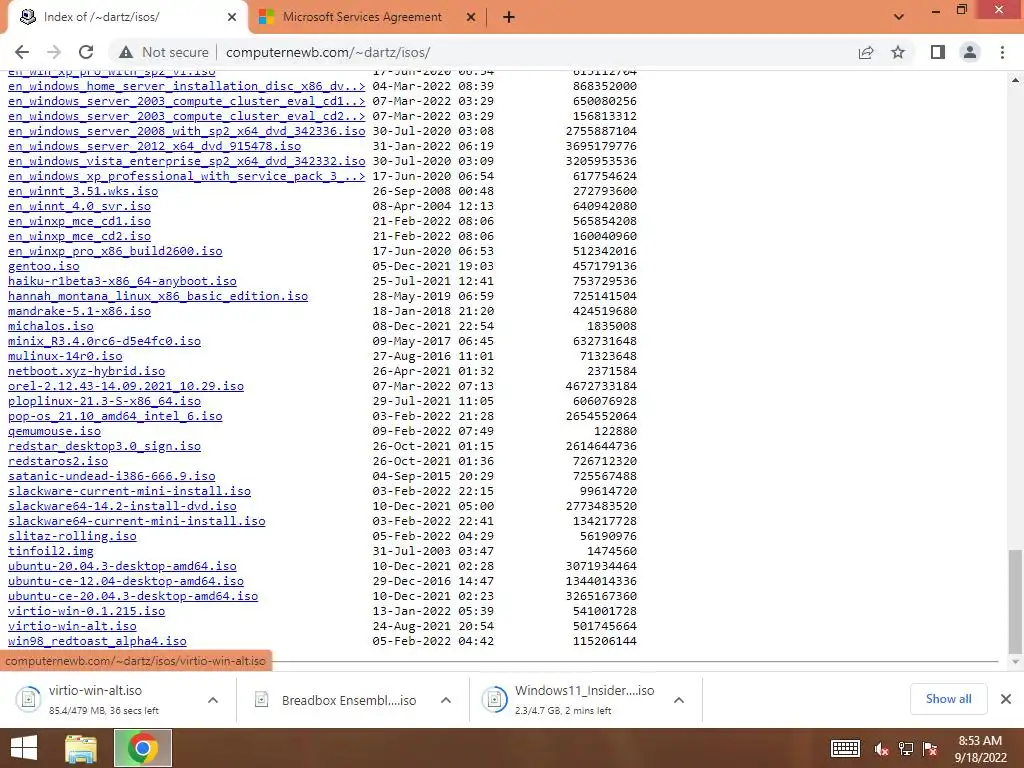Reload the current page
Viewport: 1024px width, 768px height.
(x=86, y=52)
